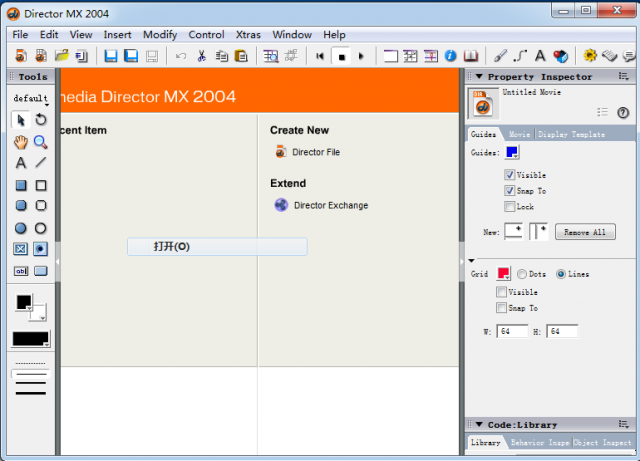The width and height of the screenshot is (640, 461).
Task: Click the Stop playback button
Action: 342,56
